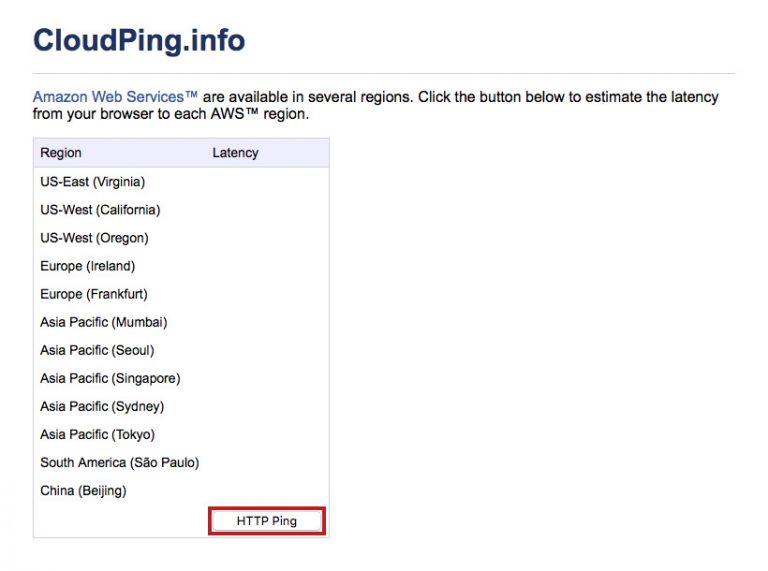Click the Region column header

tap(61, 153)
